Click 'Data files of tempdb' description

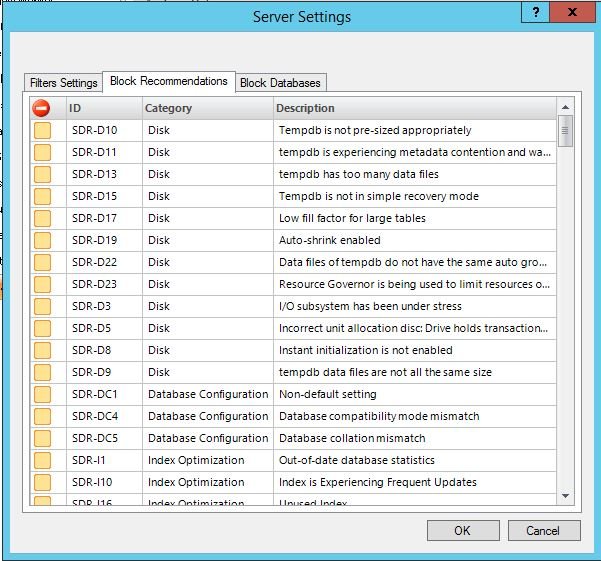[413, 262]
